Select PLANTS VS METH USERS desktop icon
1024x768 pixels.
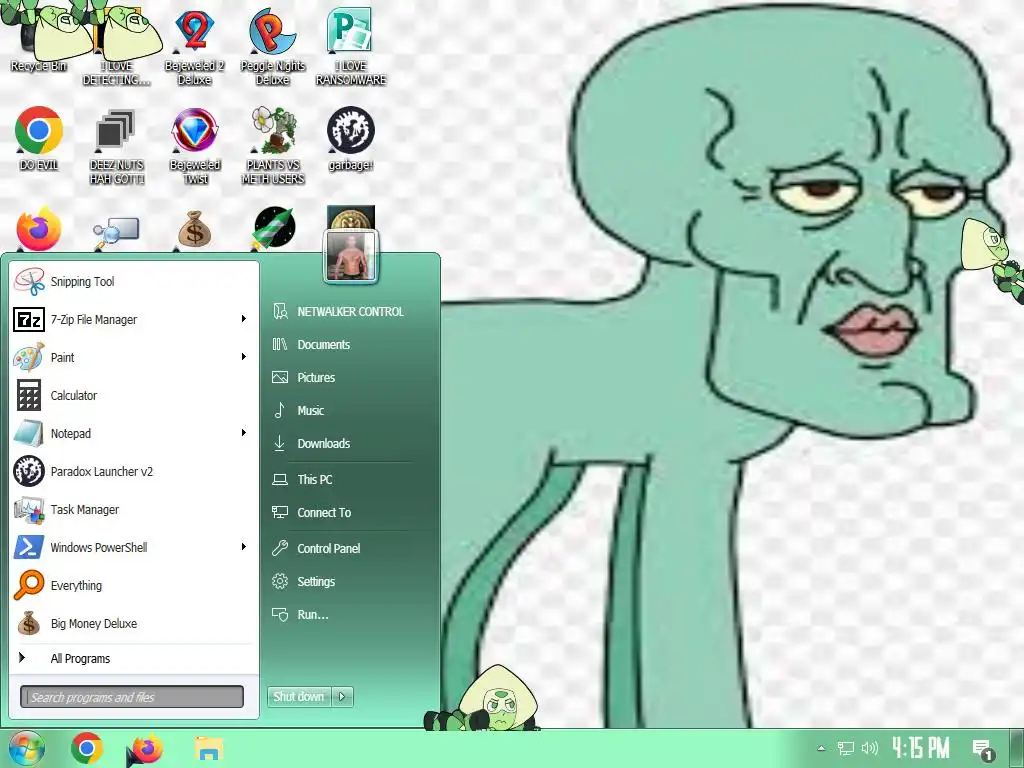point(273,145)
